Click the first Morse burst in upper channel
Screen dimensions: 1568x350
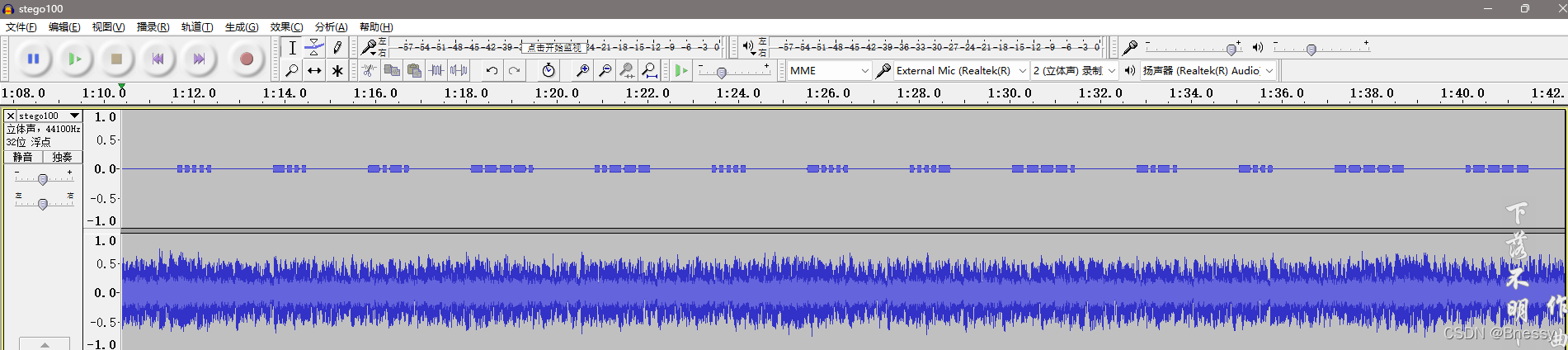pyautogui.click(x=194, y=168)
